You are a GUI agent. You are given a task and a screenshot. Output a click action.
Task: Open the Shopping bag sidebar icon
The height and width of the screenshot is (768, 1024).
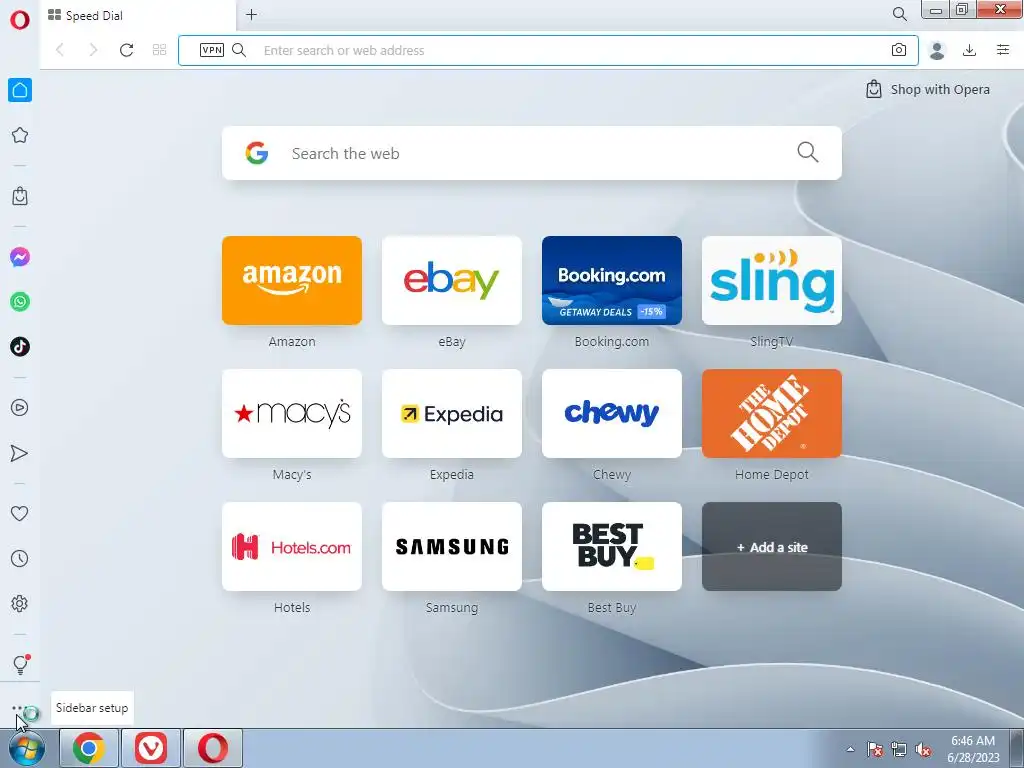point(20,196)
